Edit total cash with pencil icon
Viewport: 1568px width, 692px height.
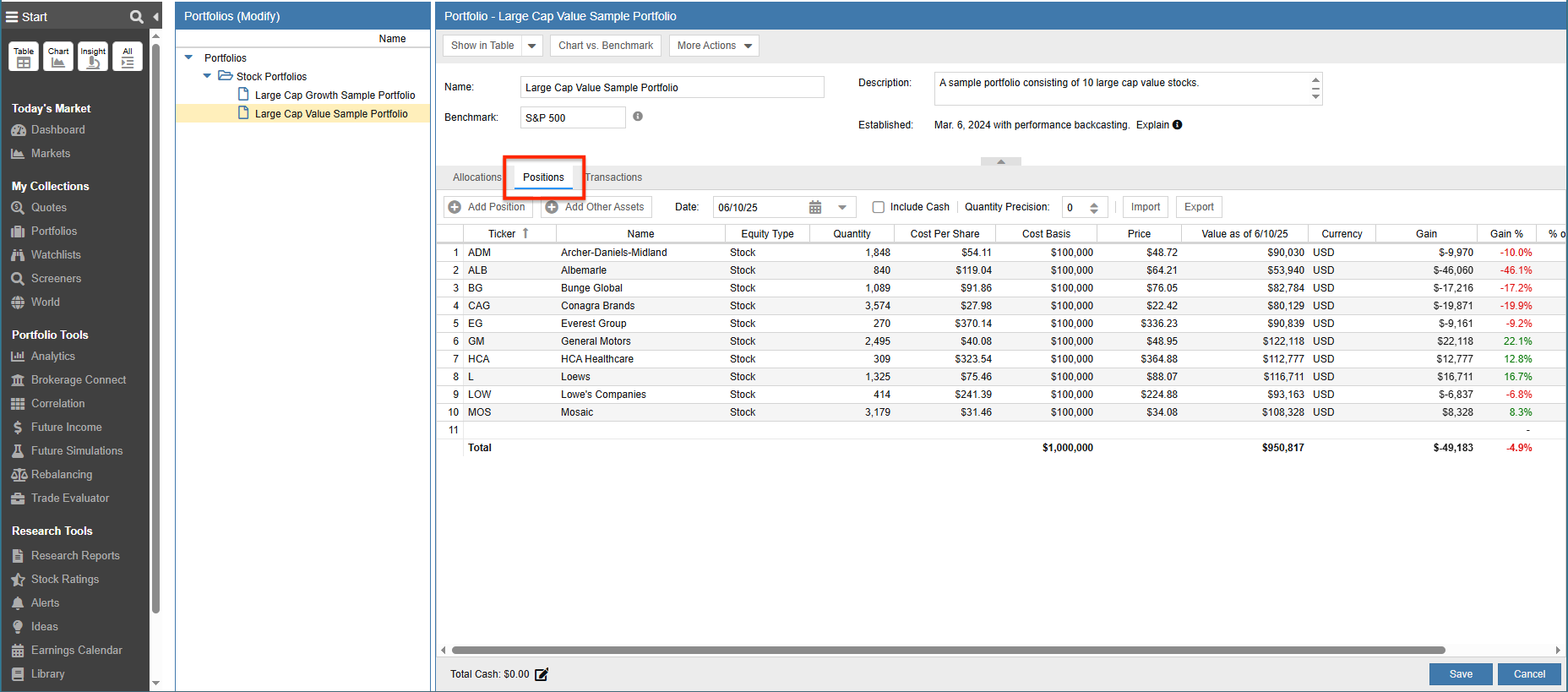tap(542, 674)
